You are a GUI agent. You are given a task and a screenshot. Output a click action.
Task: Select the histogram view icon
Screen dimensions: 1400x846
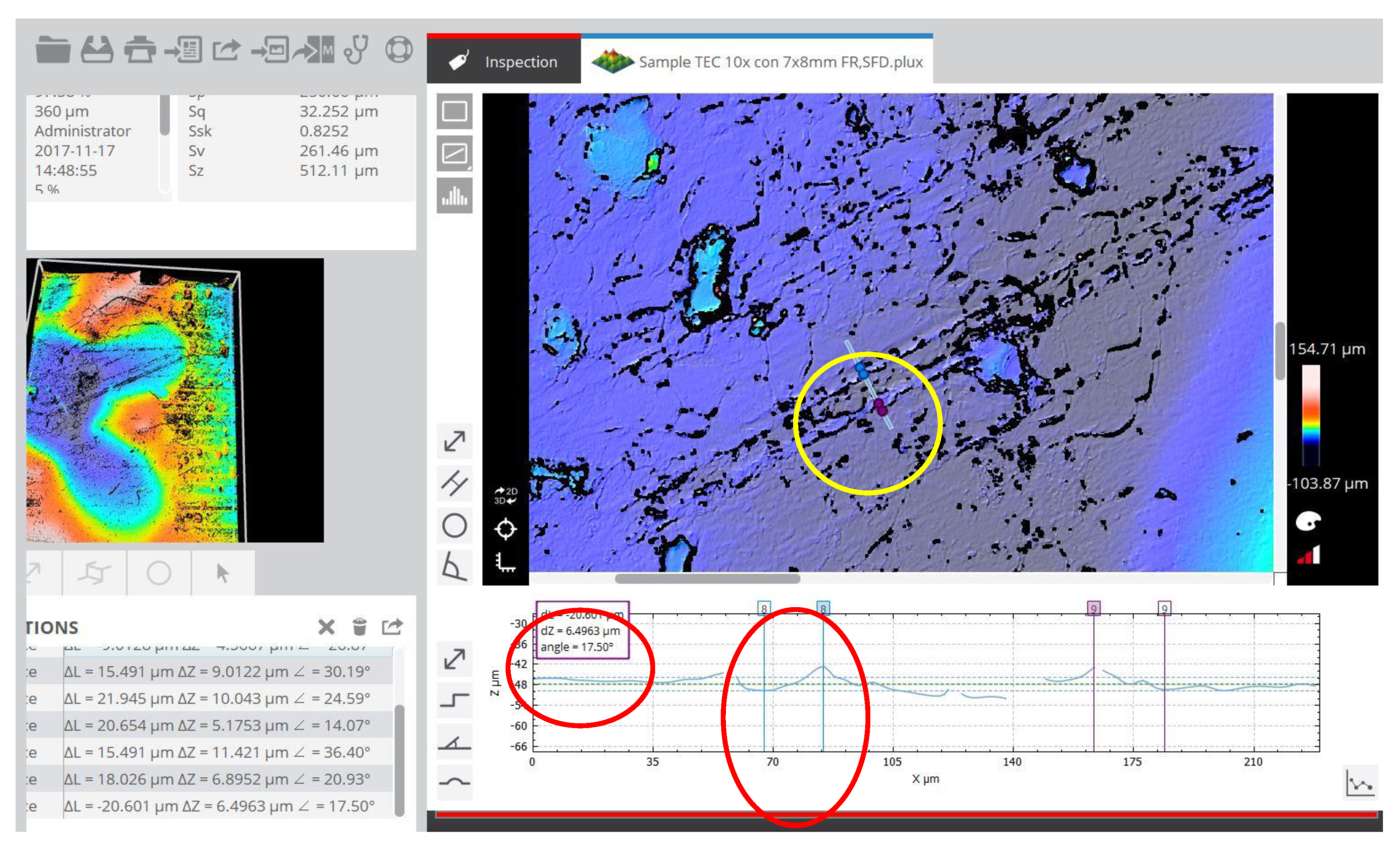(x=454, y=195)
